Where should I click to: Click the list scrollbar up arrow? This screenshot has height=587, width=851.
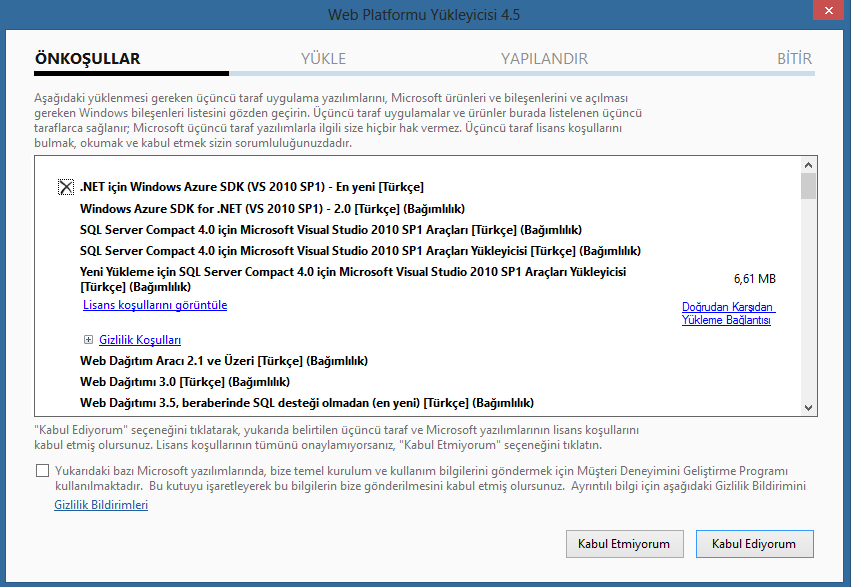[x=808, y=165]
